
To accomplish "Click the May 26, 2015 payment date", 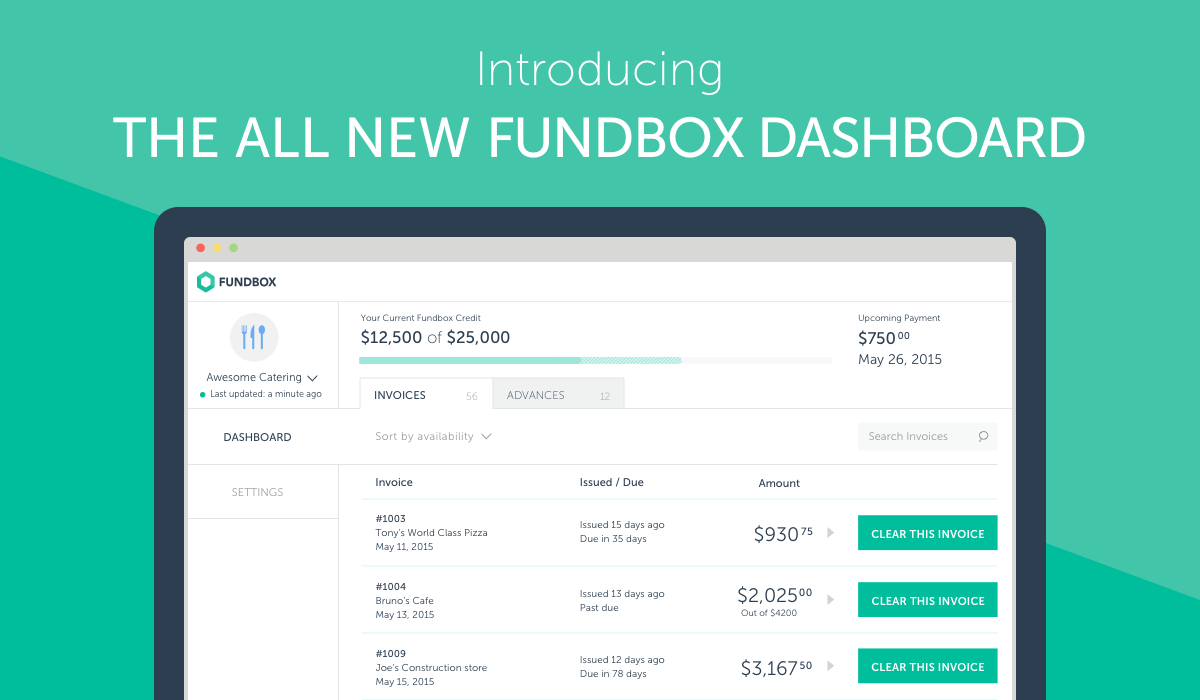I will [x=900, y=359].
